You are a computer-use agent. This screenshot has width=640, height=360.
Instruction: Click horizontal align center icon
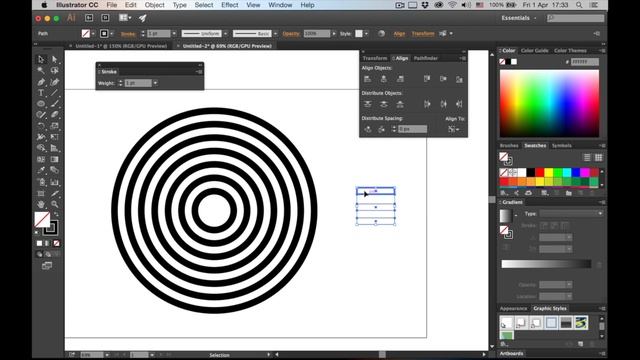point(384,79)
